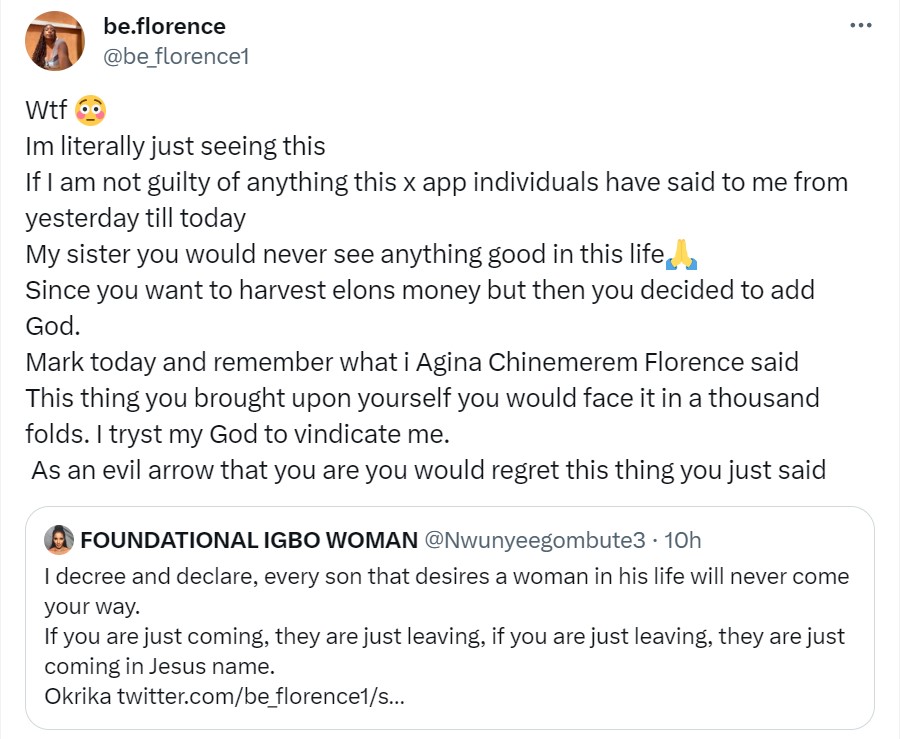Click 'If you are just coming' quoted line
Viewport: 903px width, 739px height.
tap(445, 636)
